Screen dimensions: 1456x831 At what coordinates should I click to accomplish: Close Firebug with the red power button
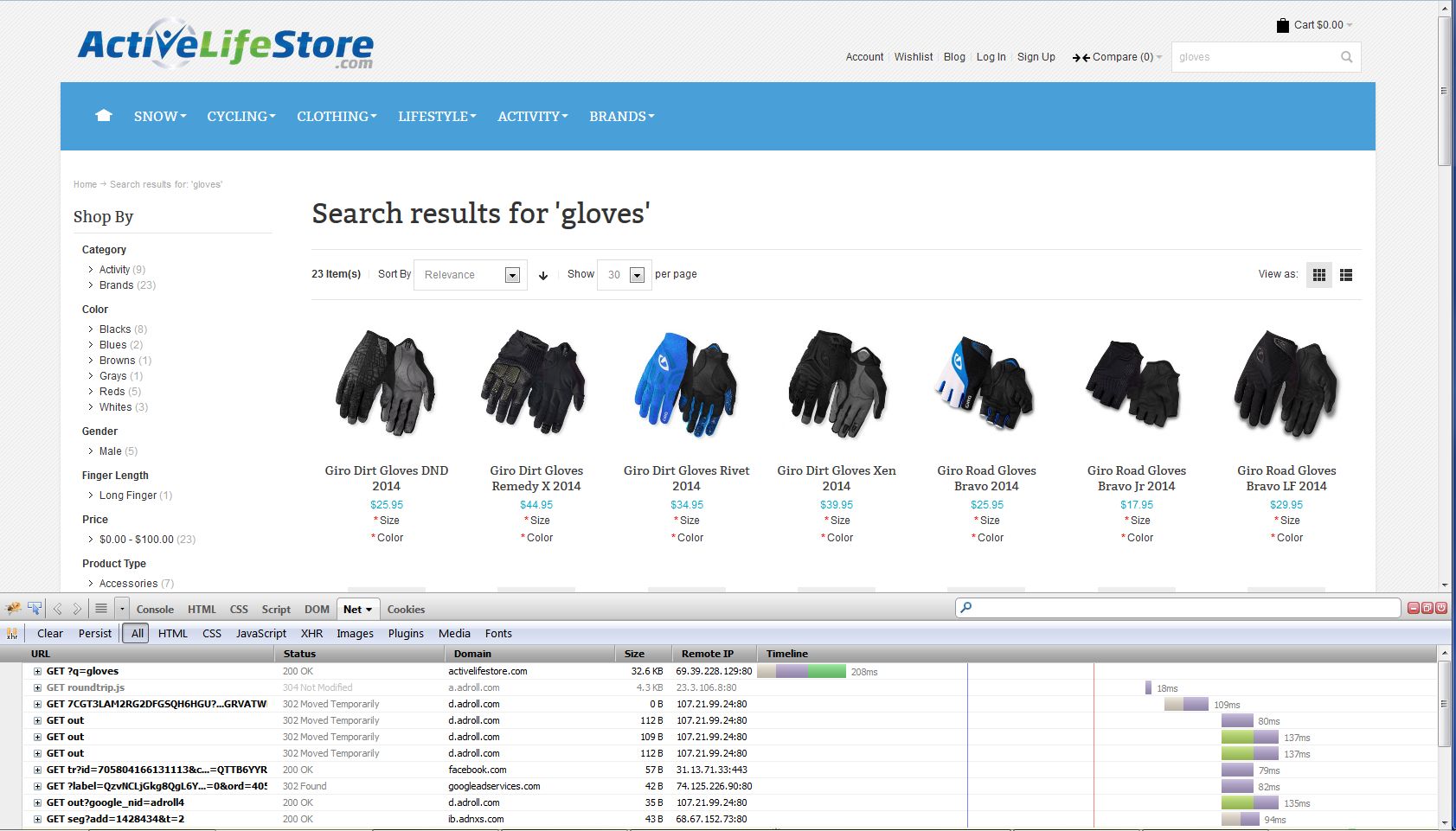point(1441,608)
